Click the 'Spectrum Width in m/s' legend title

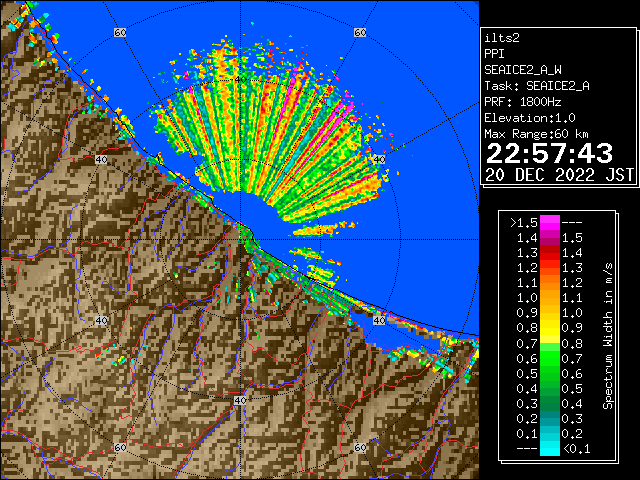pos(608,336)
